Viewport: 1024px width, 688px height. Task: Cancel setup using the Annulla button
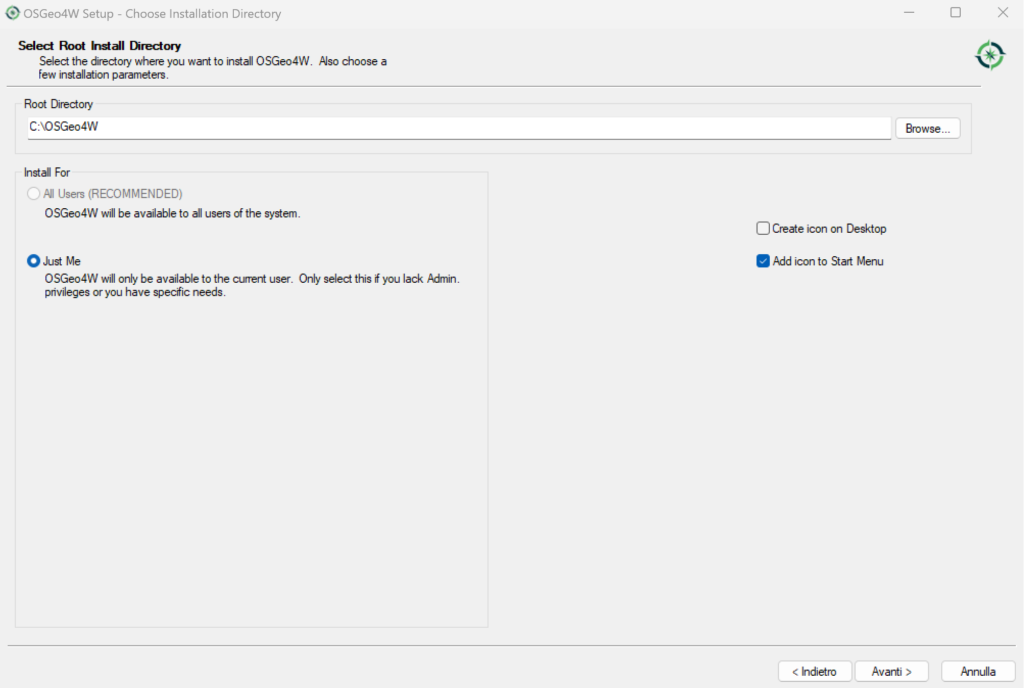[x=978, y=671]
